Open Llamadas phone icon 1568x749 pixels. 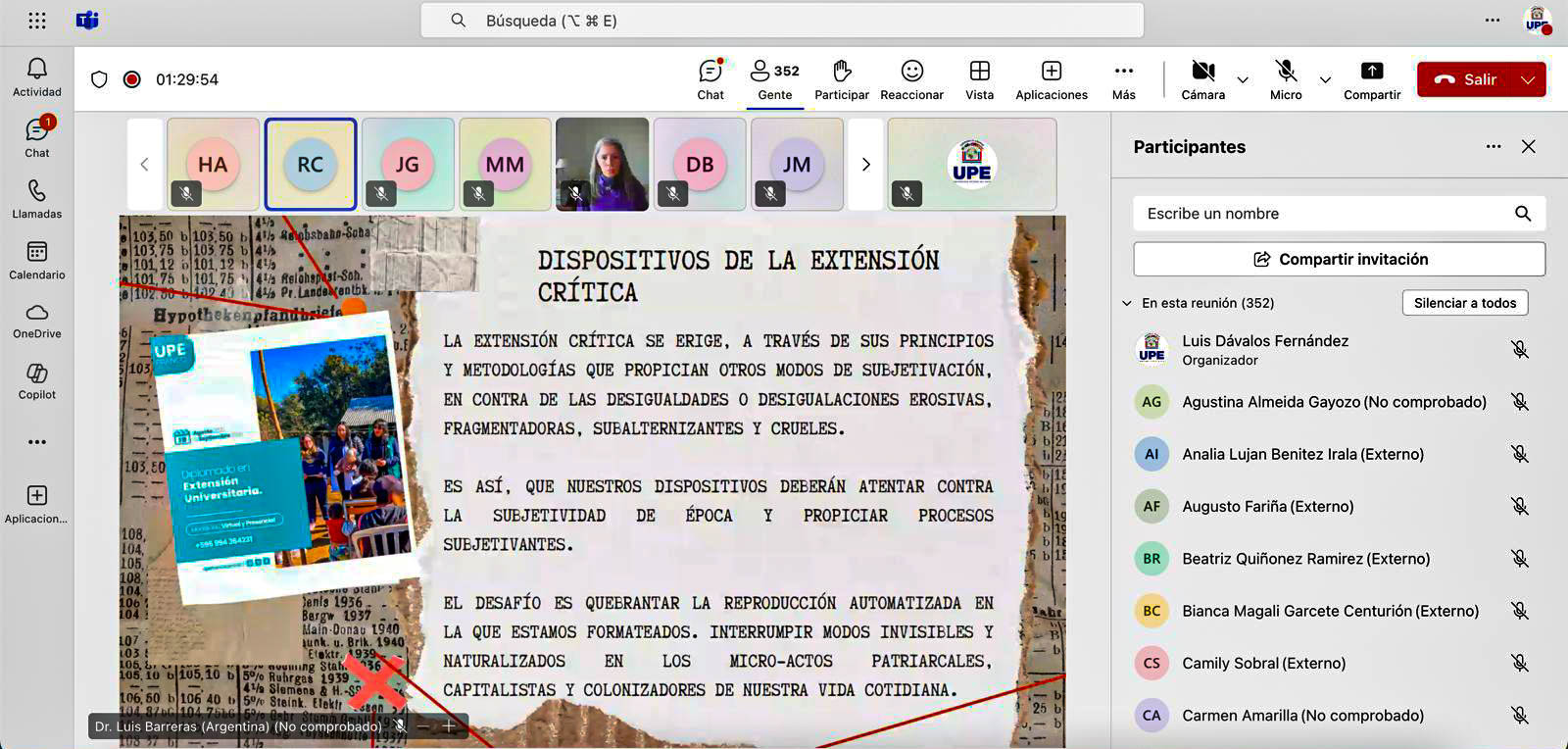click(37, 199)
